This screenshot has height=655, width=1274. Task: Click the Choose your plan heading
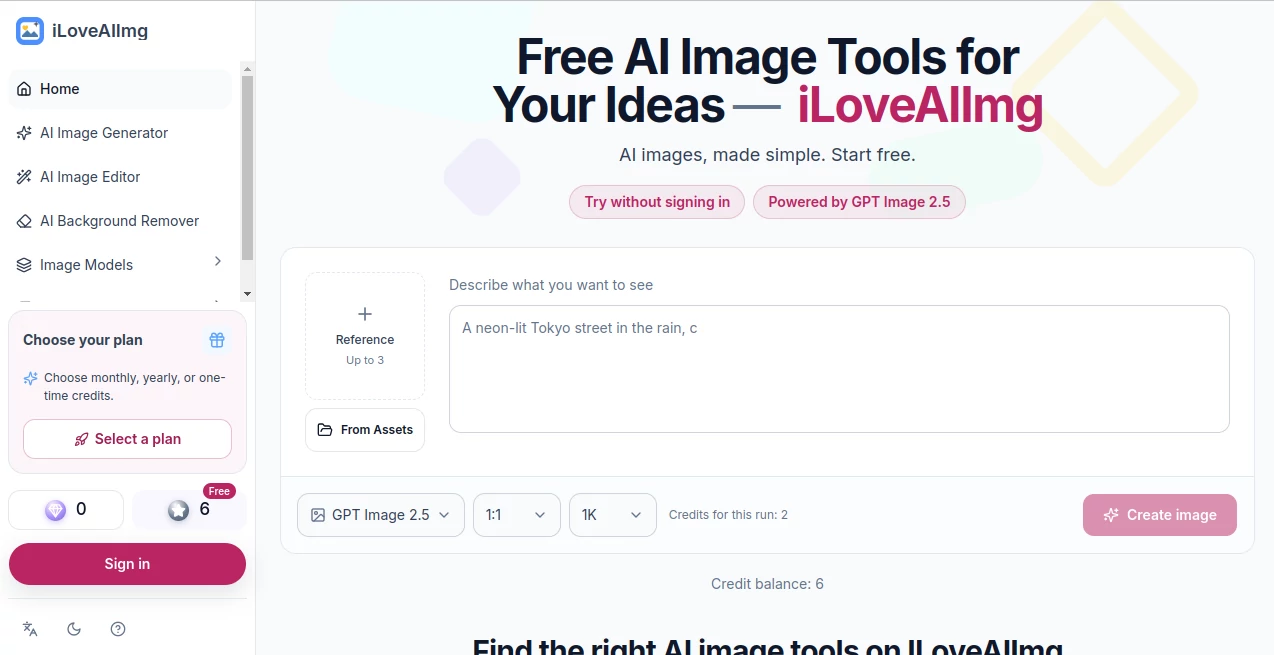83,340
